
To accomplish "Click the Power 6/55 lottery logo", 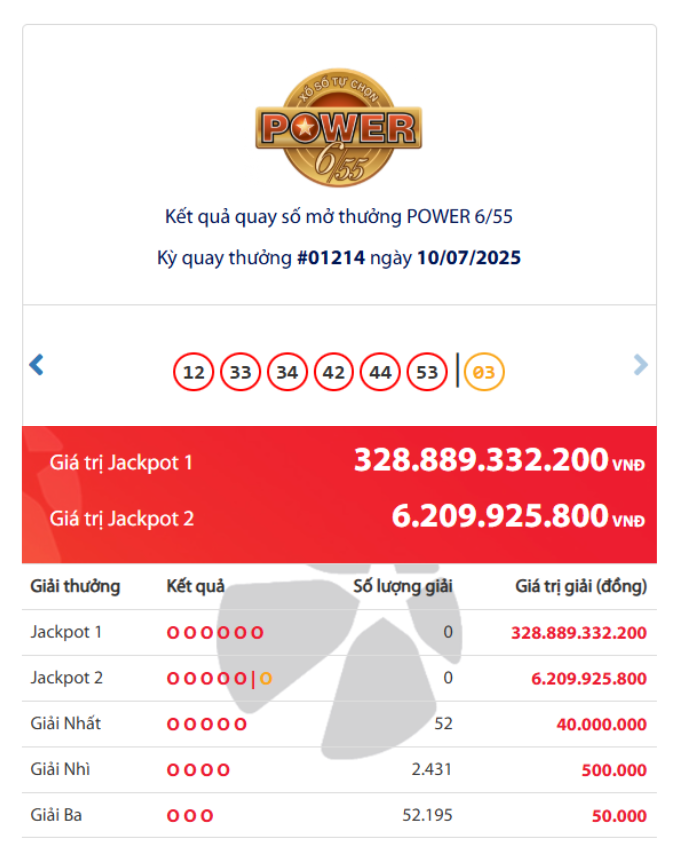I will [x=339, y=128].
